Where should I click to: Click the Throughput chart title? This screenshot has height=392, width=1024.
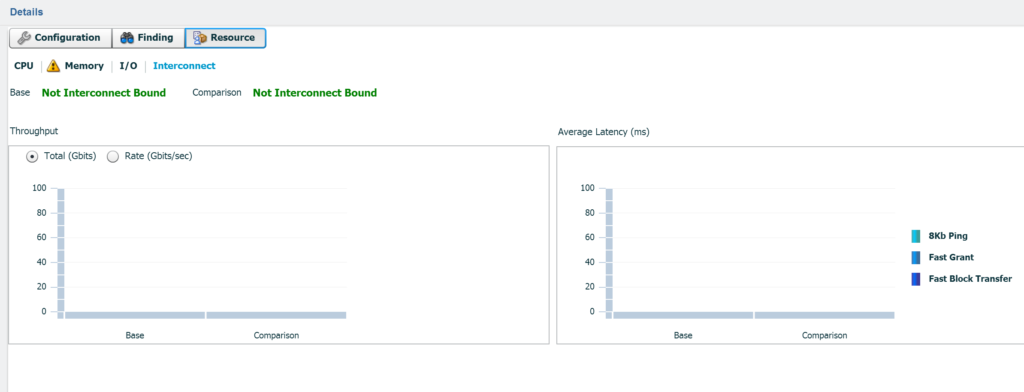click(x=34, y=131)
